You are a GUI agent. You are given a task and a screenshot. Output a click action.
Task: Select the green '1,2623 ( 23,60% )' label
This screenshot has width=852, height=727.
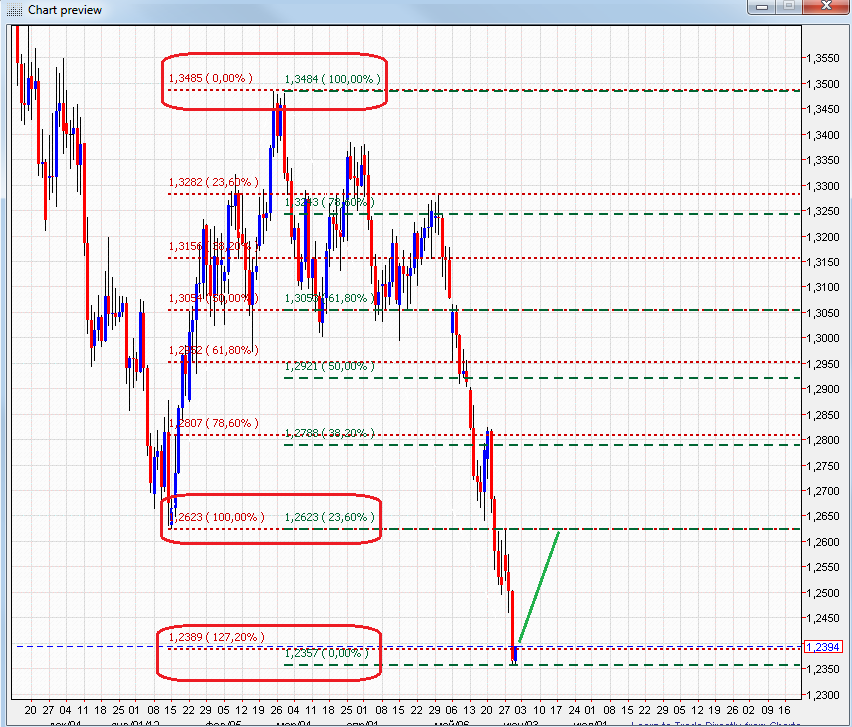point(329,517)
